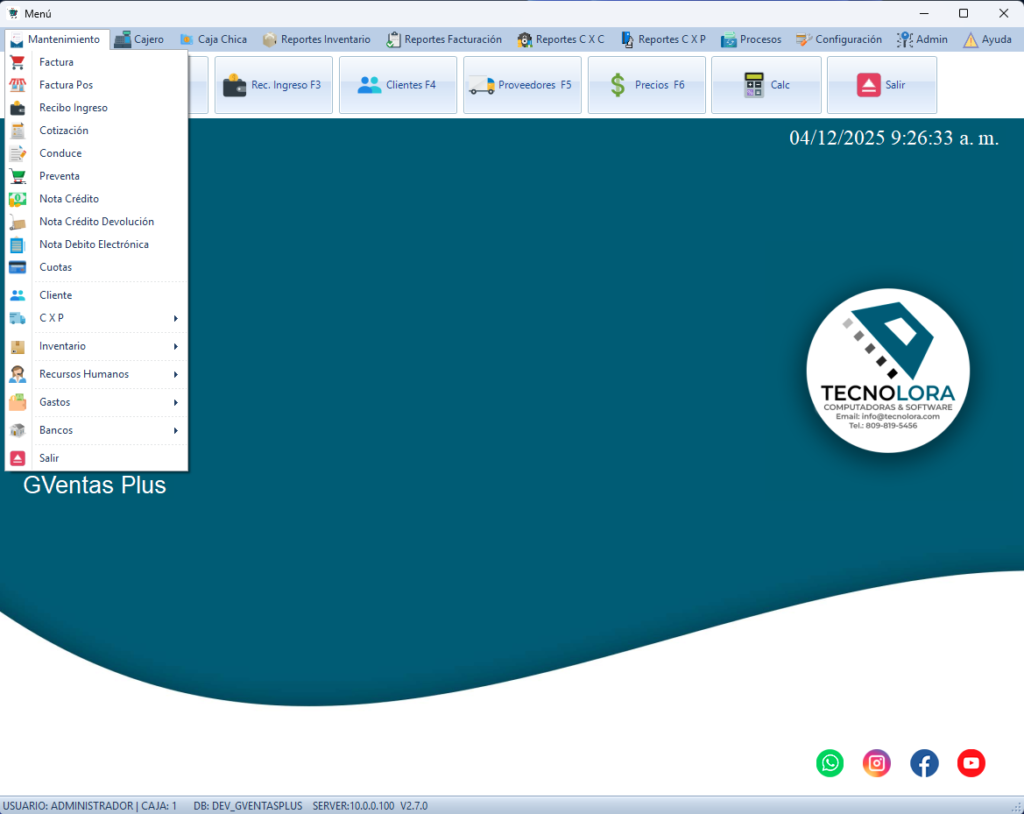Open the Reportes Facturación menu
Screen dimensions: 1024x814
point(445,40)
